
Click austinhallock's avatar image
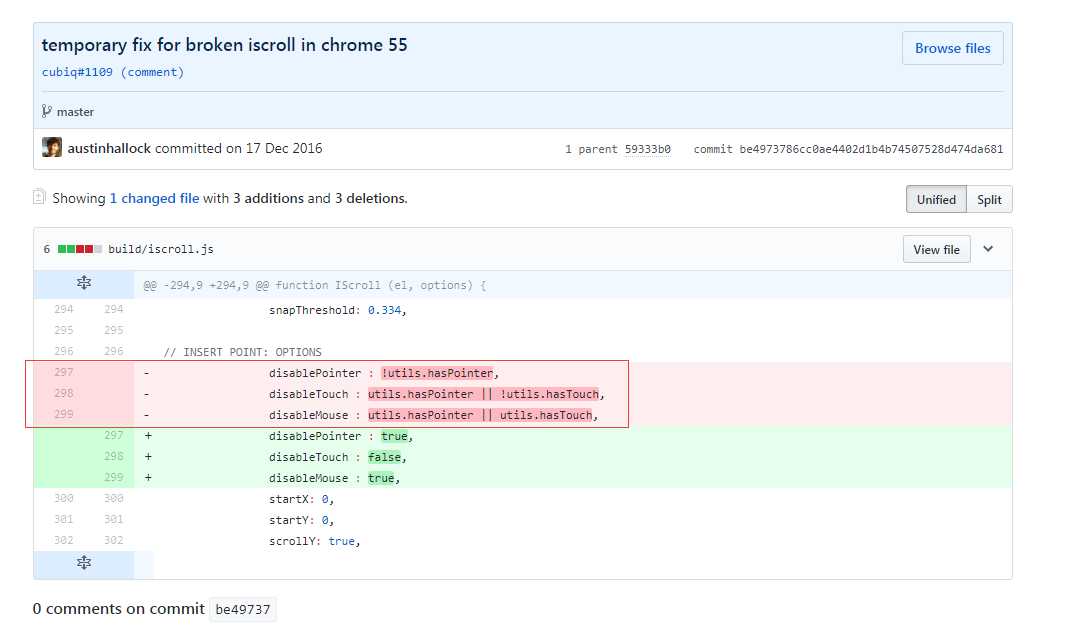52,148
